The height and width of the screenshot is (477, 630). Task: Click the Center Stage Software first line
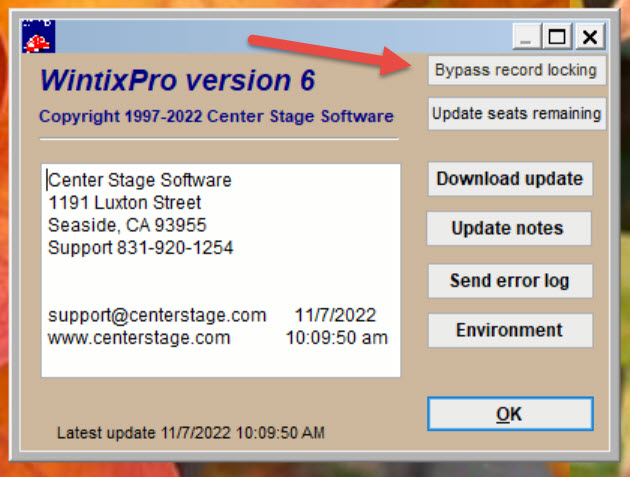pos(140,180)
